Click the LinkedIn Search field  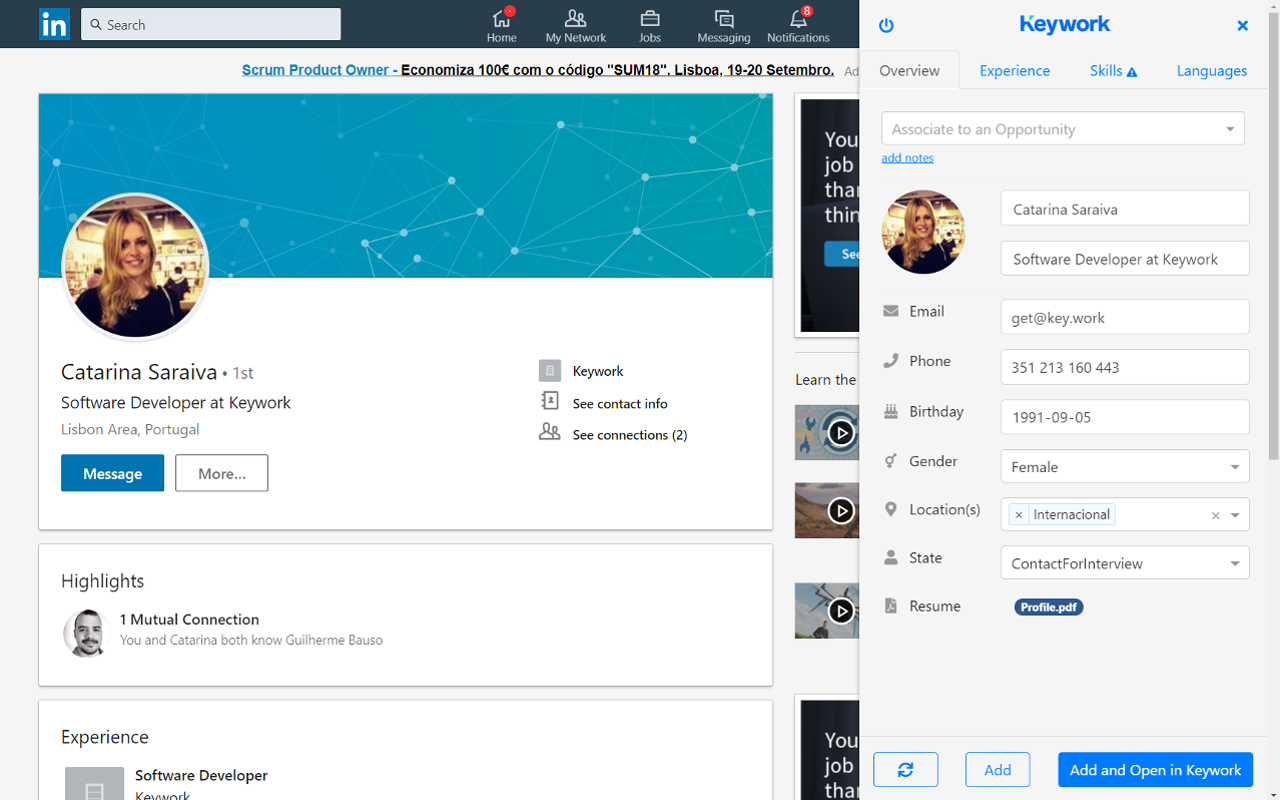click(x=211, y=24)
